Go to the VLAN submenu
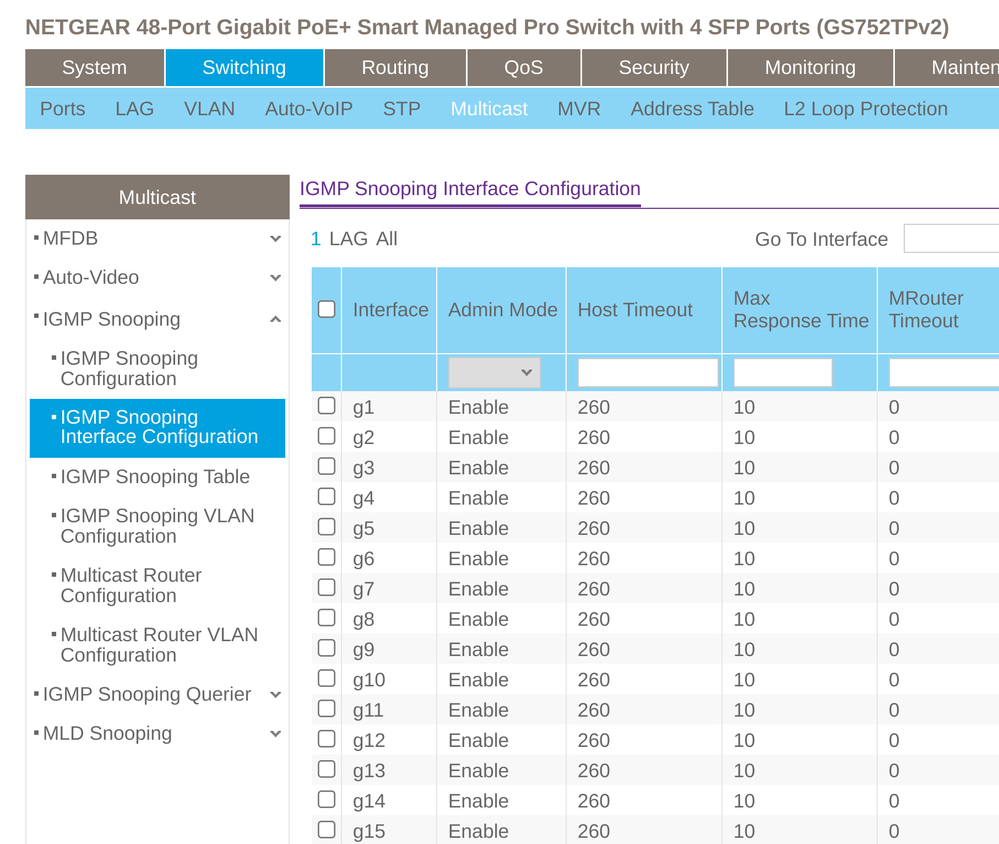 pos(209,109)
